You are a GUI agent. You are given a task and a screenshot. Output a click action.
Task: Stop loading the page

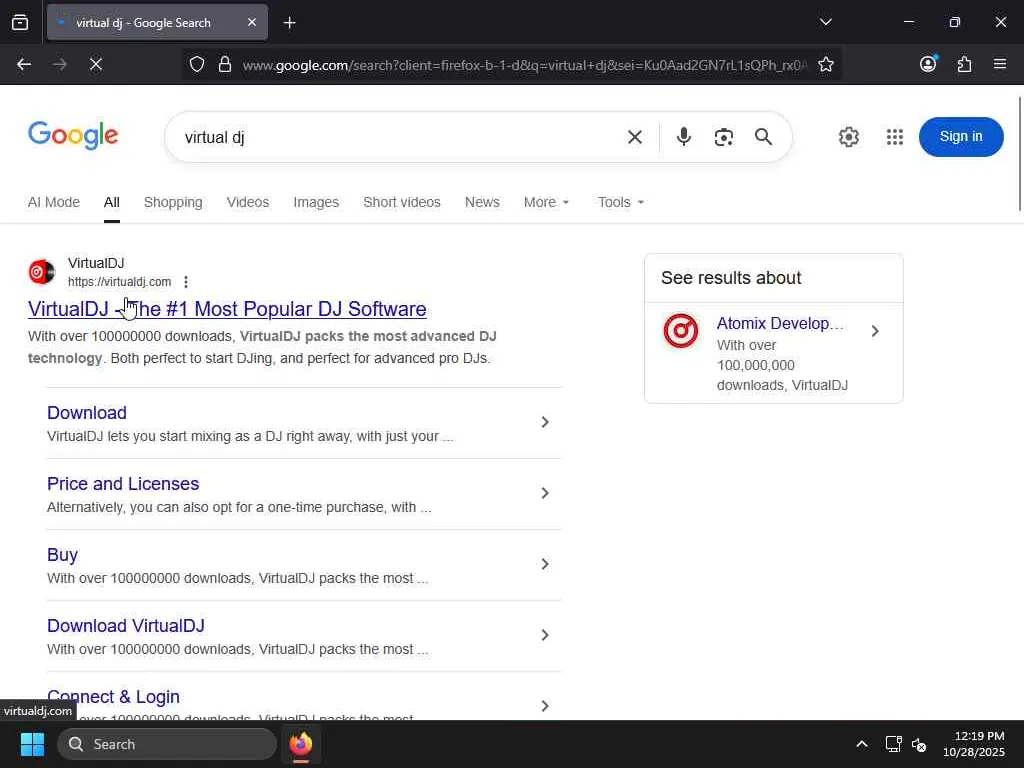95,64
